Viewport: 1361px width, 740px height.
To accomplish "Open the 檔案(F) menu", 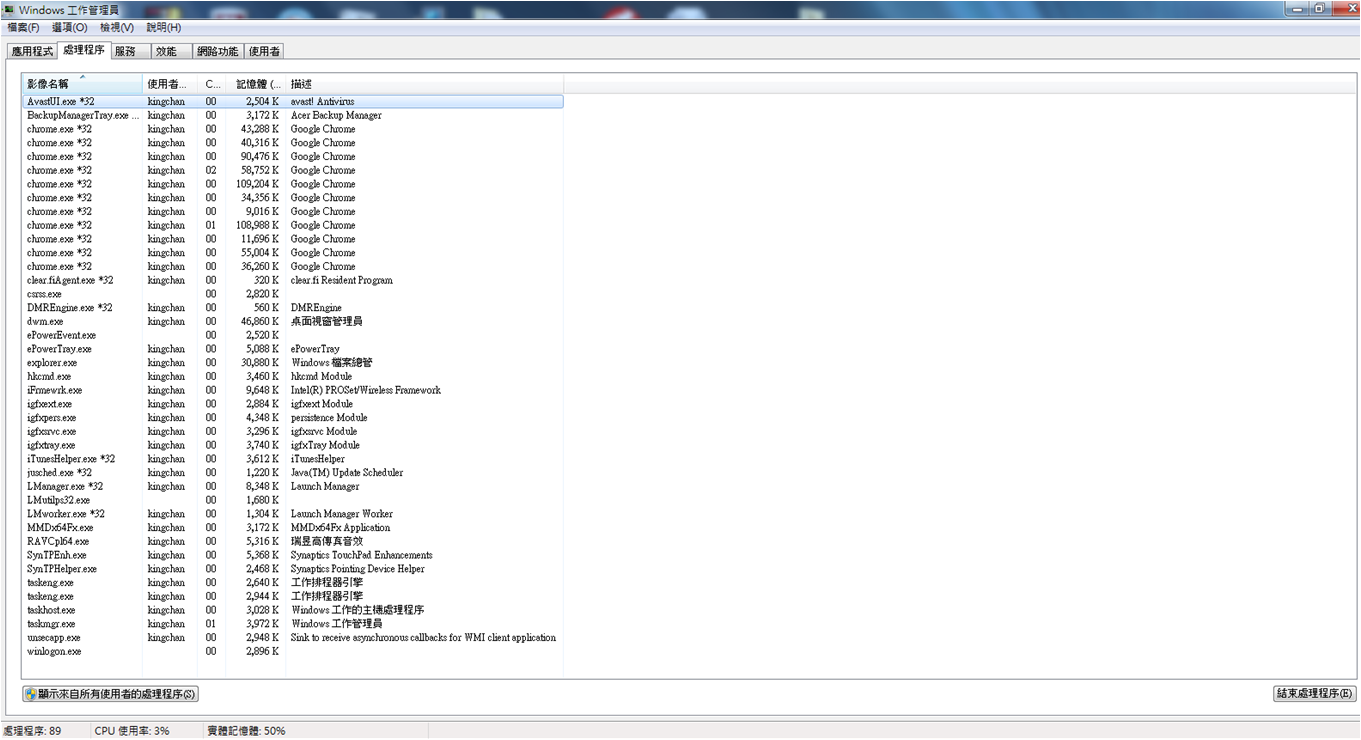I will (x=24, y=28).
